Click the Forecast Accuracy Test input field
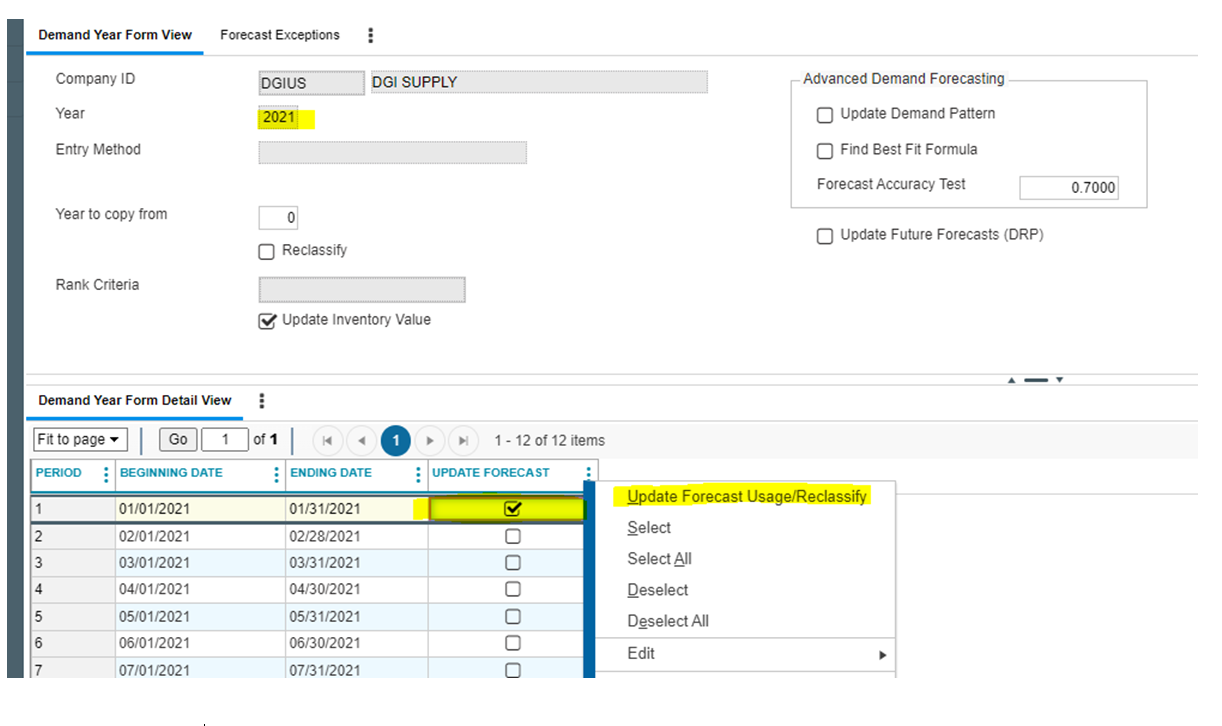Screen dimensions: 1222x726 click(x=1068, y=187)
